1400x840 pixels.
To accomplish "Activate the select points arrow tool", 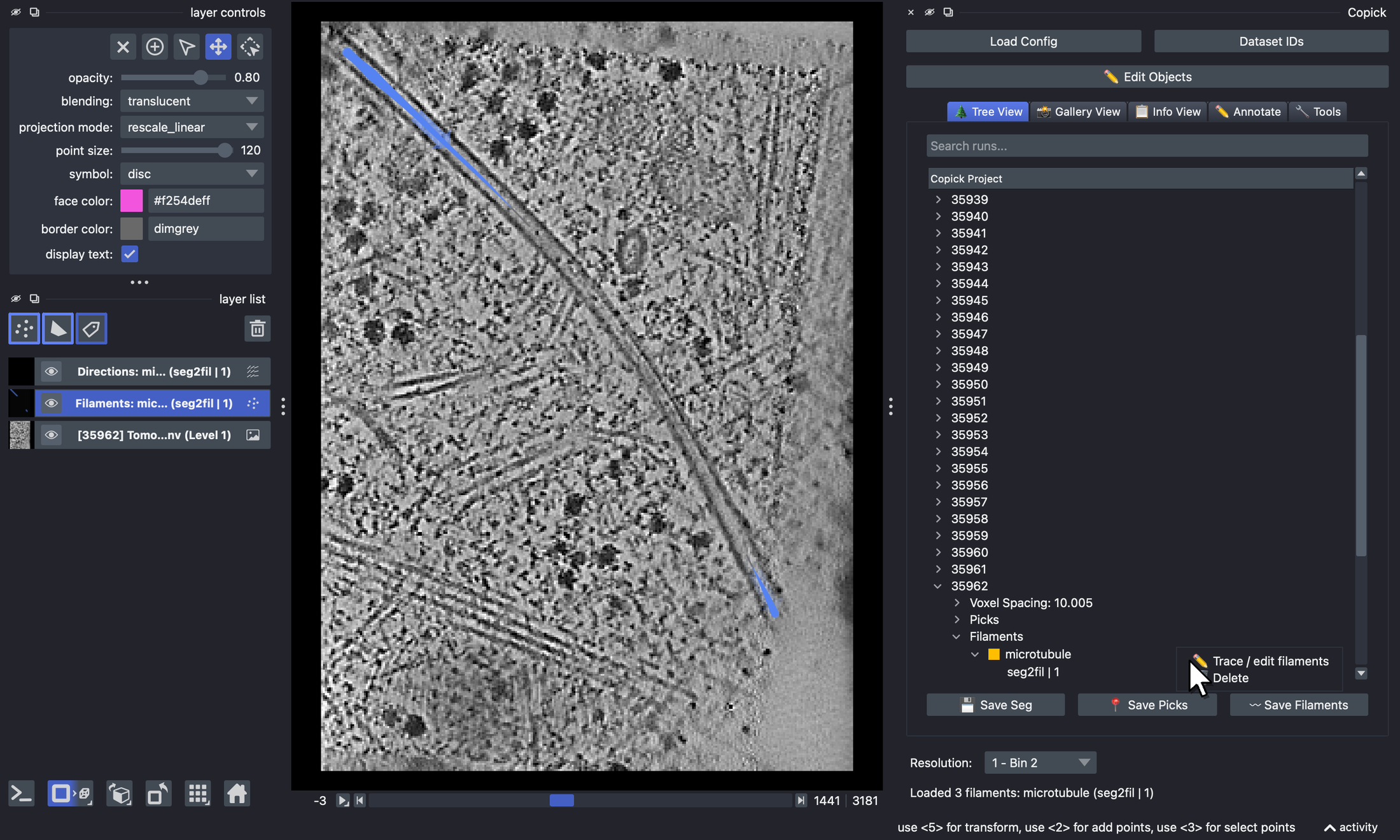I will [186, 46].
